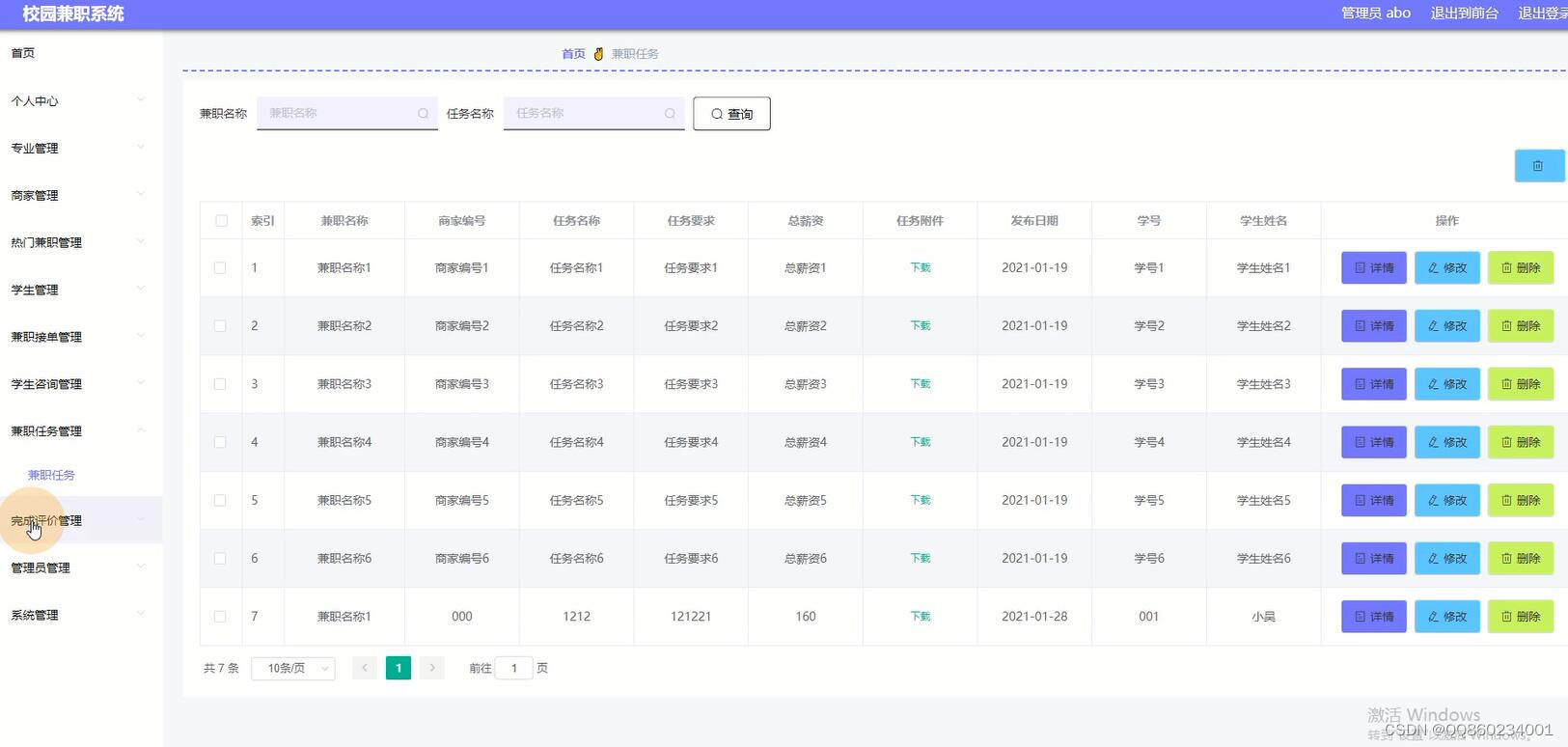Click 下载 link in row 2
Image resolution: width=1568 pixels, height=747 pixels.
pos(921,326)
